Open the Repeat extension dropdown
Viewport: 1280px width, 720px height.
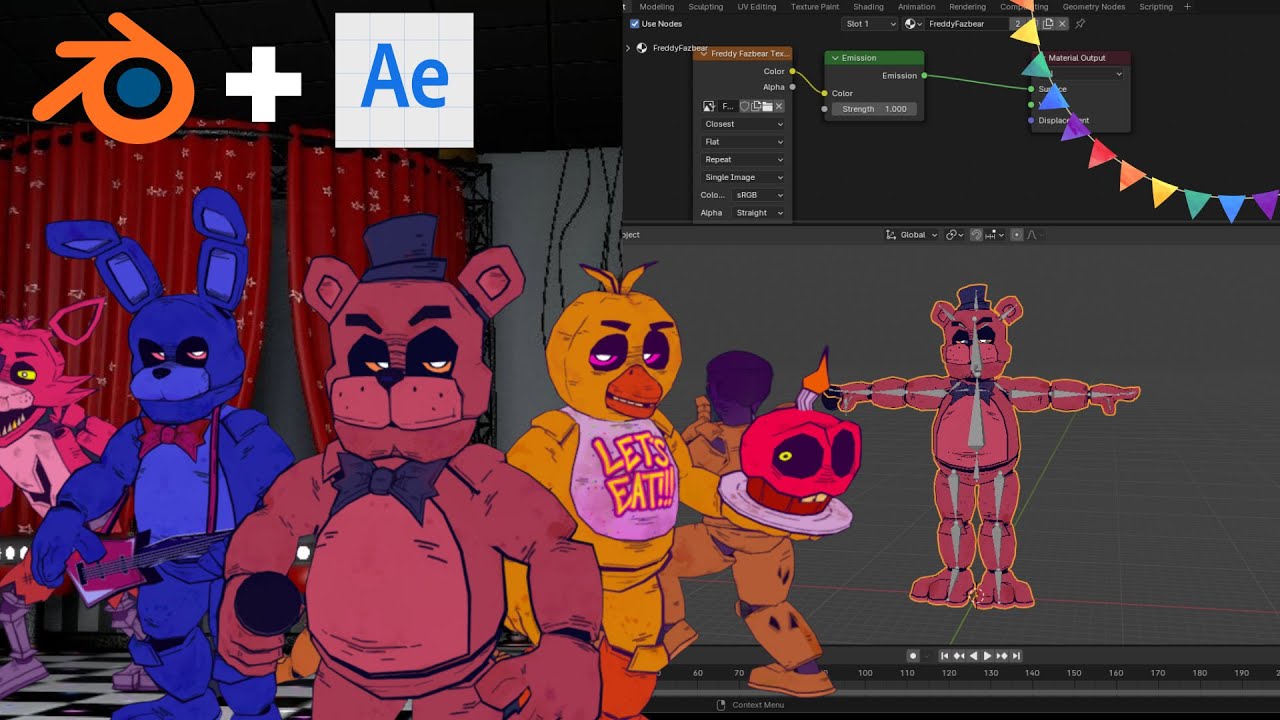pyautogui.click(x=743, y=160)
